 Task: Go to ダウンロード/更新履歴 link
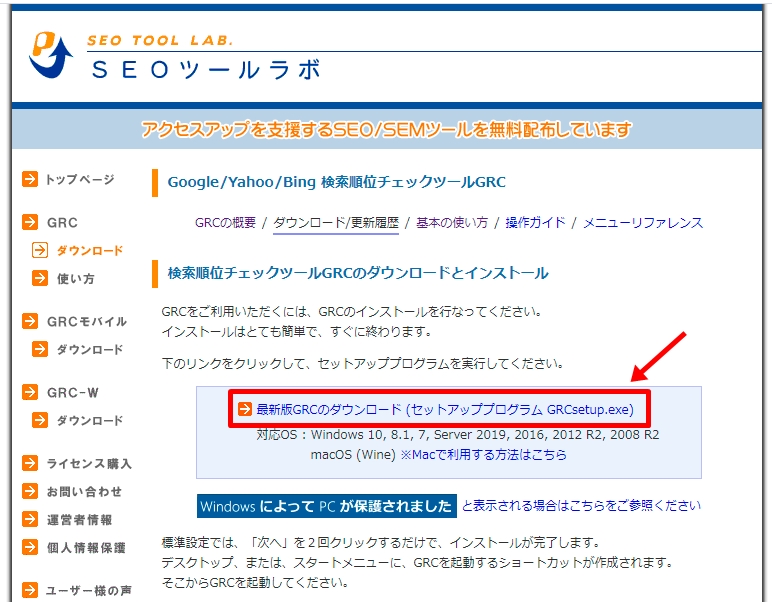336,223
